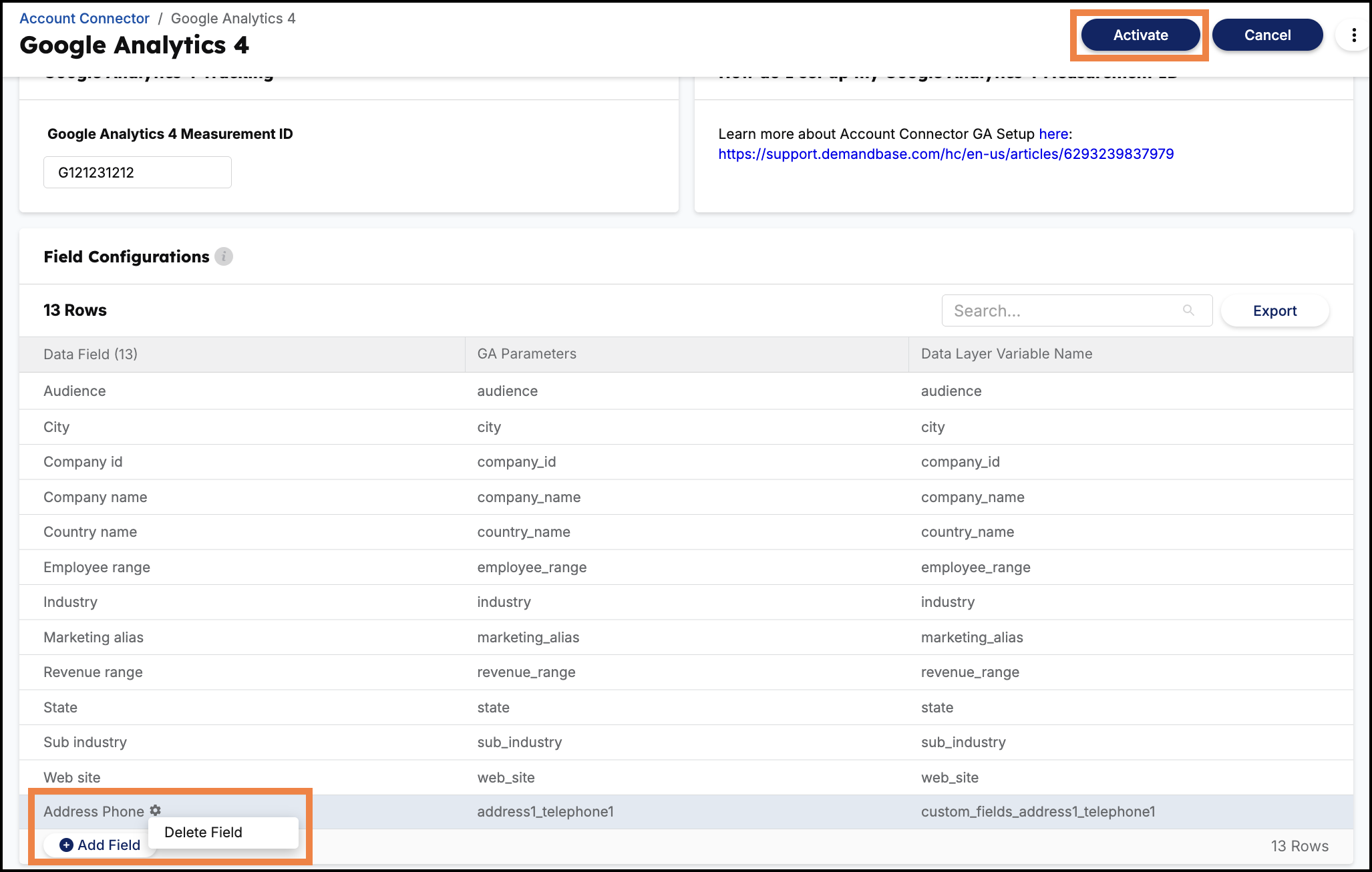Click the country_name data layer variable

click(967, 532)
